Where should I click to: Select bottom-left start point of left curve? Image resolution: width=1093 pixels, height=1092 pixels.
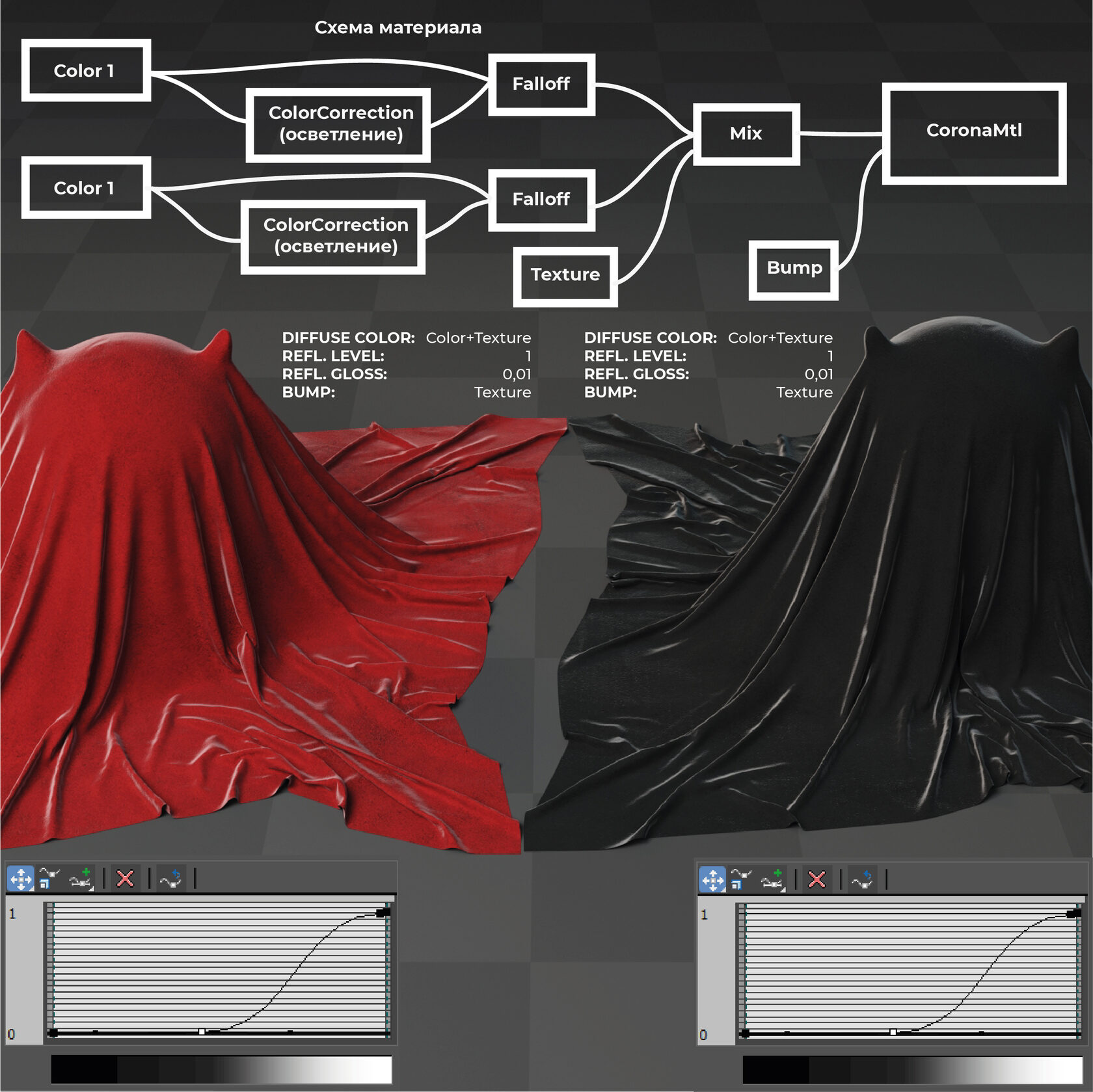53,1032
